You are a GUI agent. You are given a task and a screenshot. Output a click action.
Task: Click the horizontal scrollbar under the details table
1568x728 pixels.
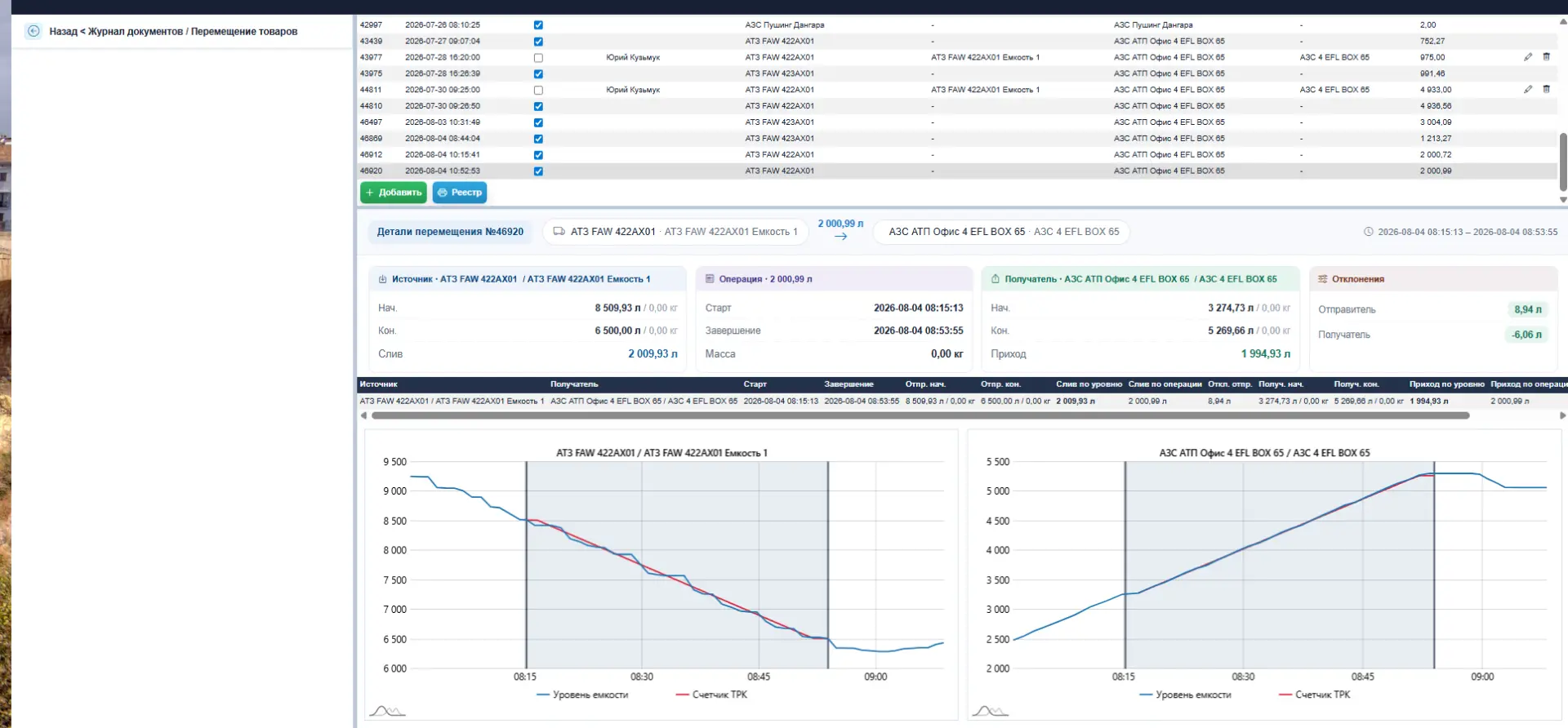920,415
